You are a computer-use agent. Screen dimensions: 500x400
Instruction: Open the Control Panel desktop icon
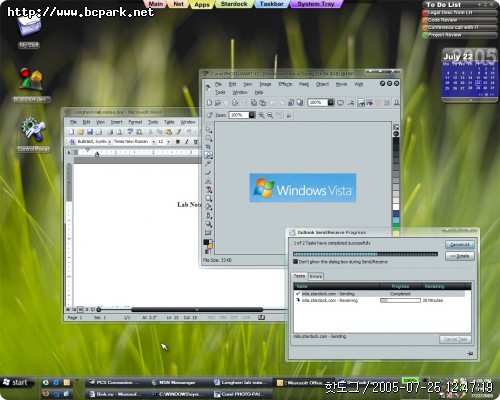33,135
